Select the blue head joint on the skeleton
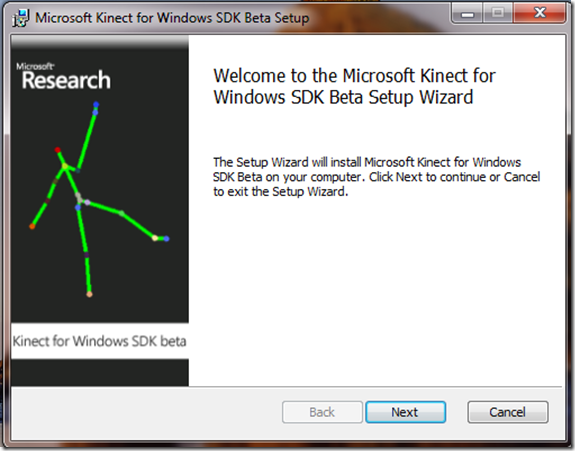 (96, 105)
